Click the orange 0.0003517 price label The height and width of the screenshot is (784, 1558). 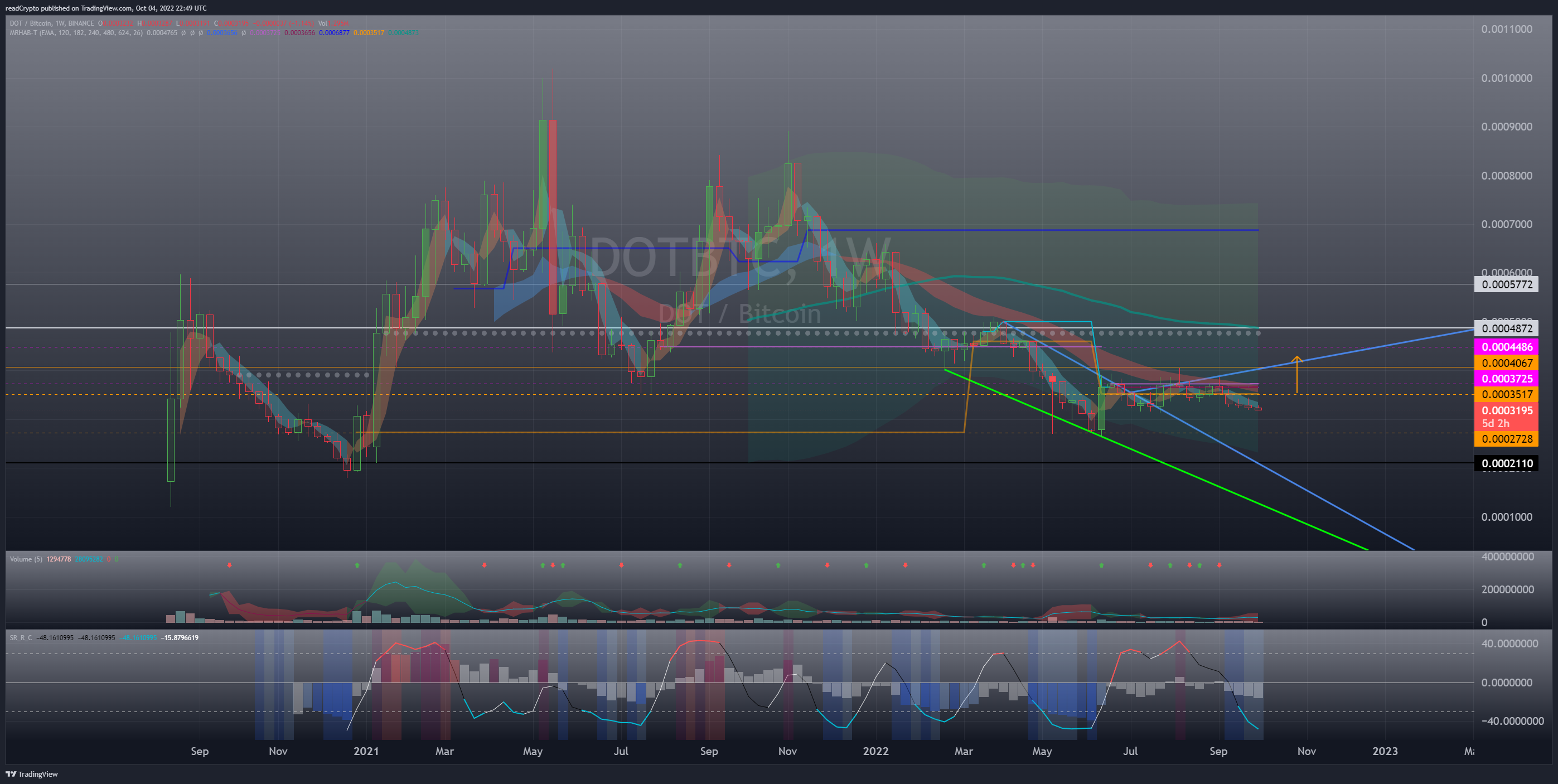click(x=1506, y=394)
